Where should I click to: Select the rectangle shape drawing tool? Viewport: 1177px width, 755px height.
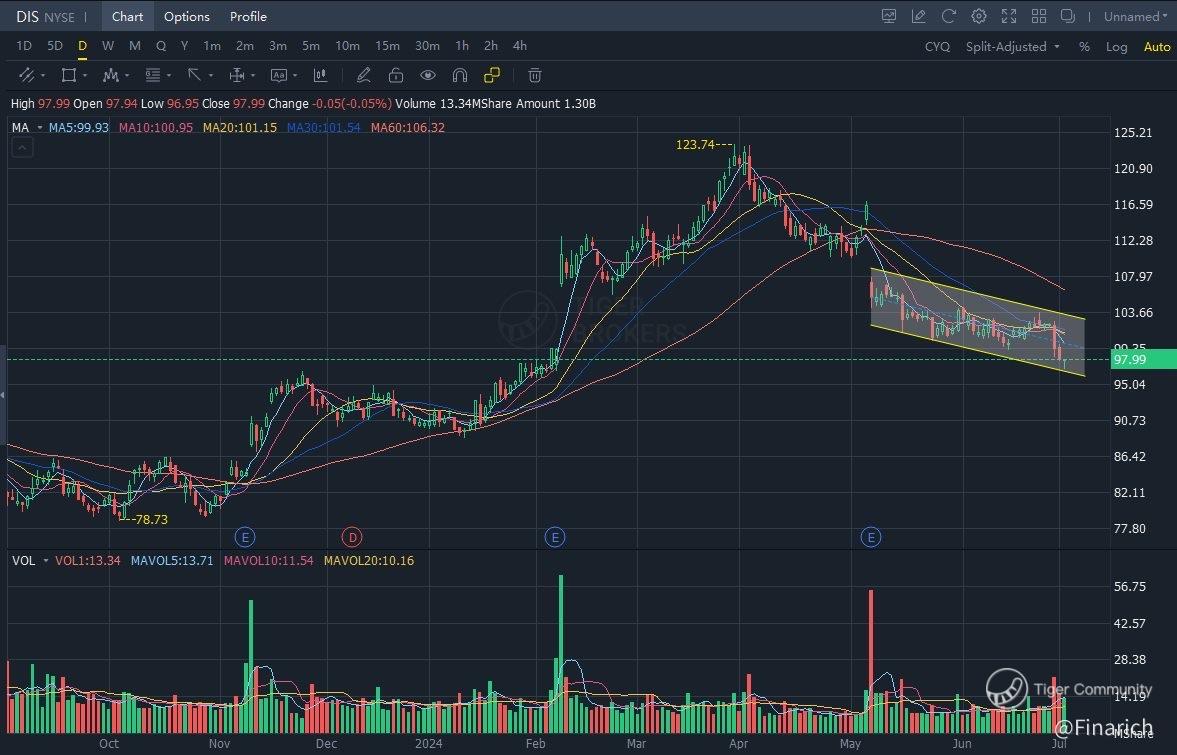tap(68, 75)
